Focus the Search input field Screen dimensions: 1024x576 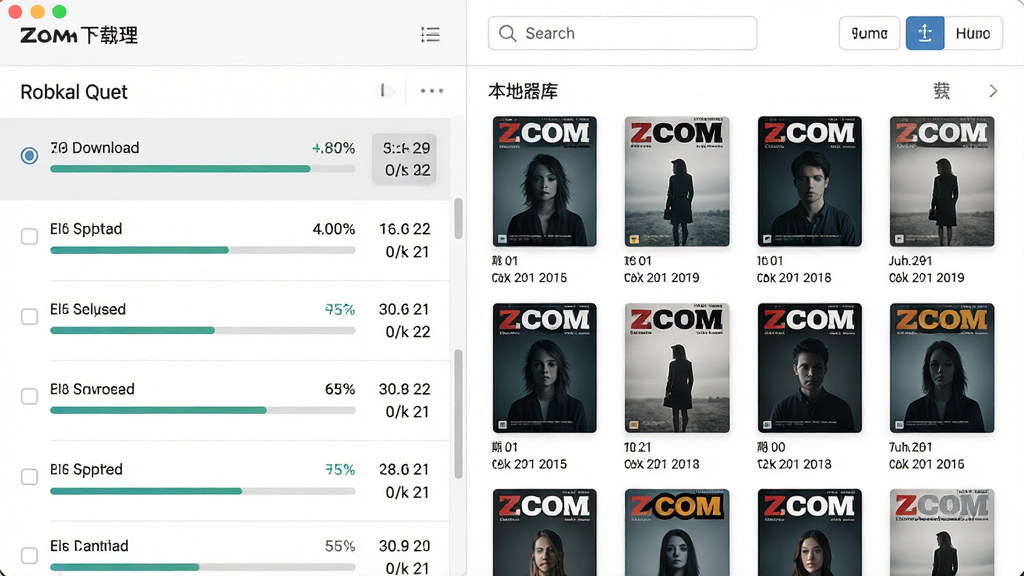click(x=622, y=33)
